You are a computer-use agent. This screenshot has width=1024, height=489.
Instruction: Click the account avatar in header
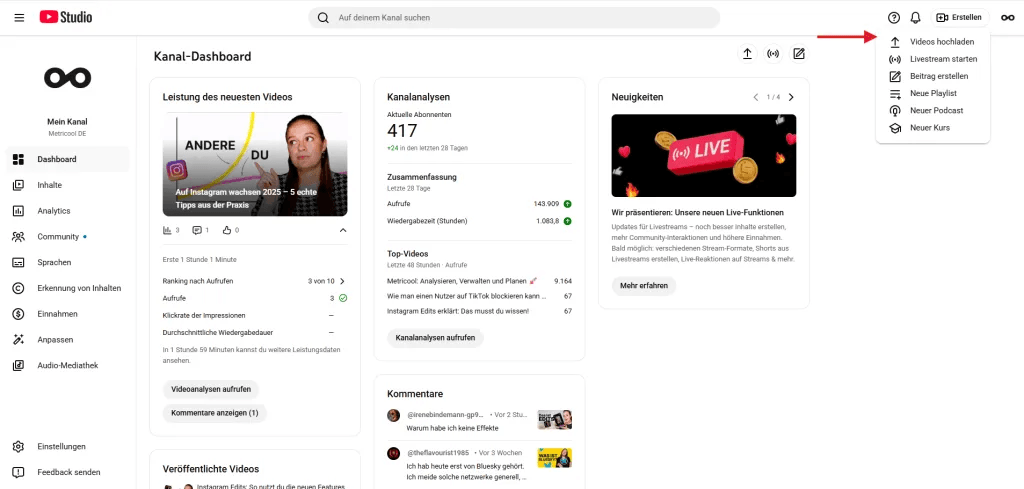click(1008, 18)
